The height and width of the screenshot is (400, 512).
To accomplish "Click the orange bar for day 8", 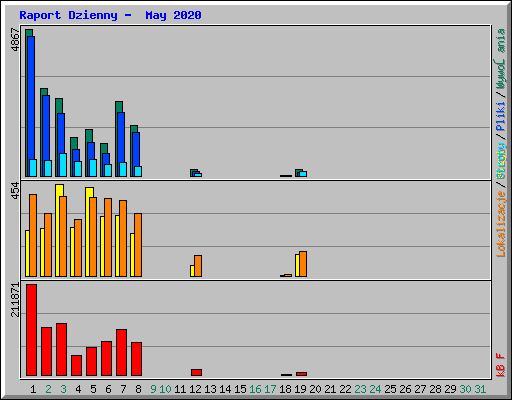I will [138, 245].
